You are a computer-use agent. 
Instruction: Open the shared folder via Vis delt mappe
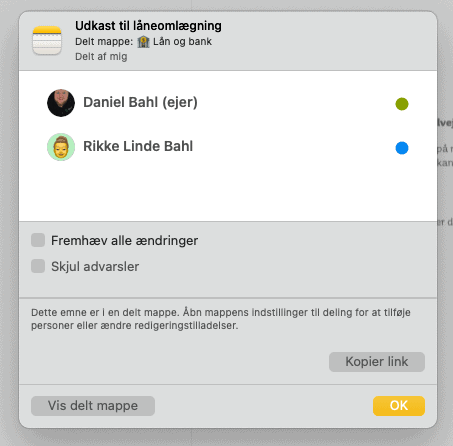(x=93, y=406)
